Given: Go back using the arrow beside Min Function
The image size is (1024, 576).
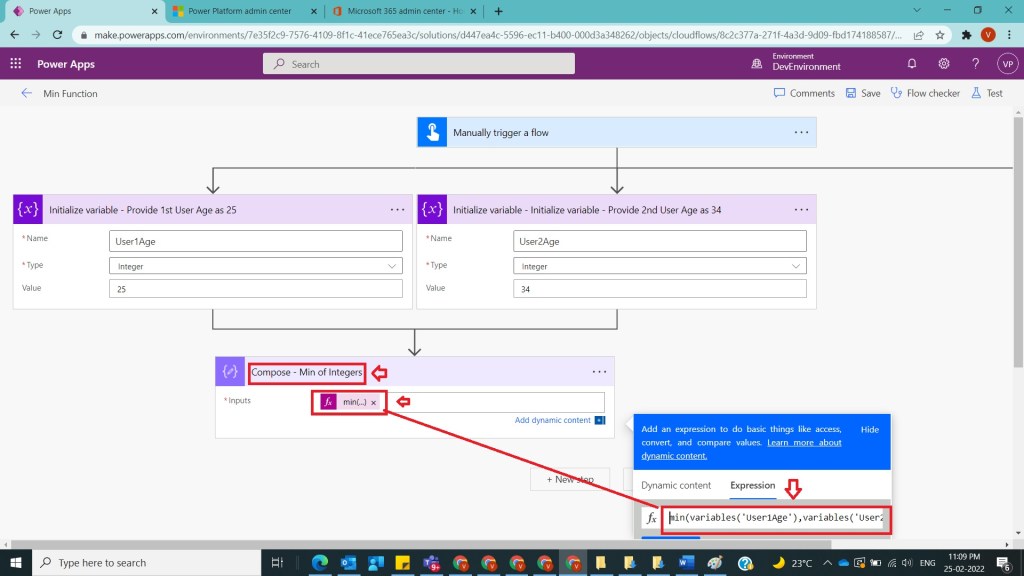Looking at the screenshot, I should [x=26, y=93].
